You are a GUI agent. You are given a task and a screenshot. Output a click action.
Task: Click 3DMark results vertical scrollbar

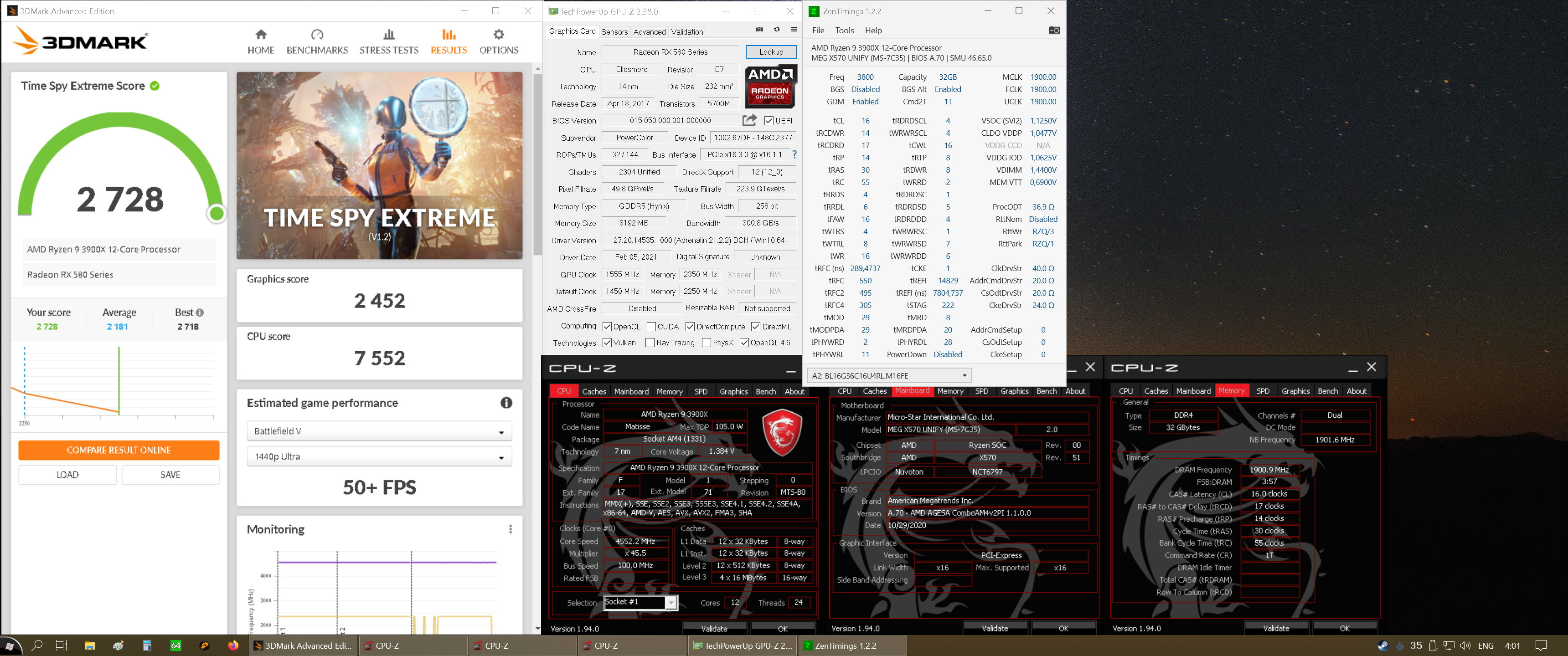point(537,164)
